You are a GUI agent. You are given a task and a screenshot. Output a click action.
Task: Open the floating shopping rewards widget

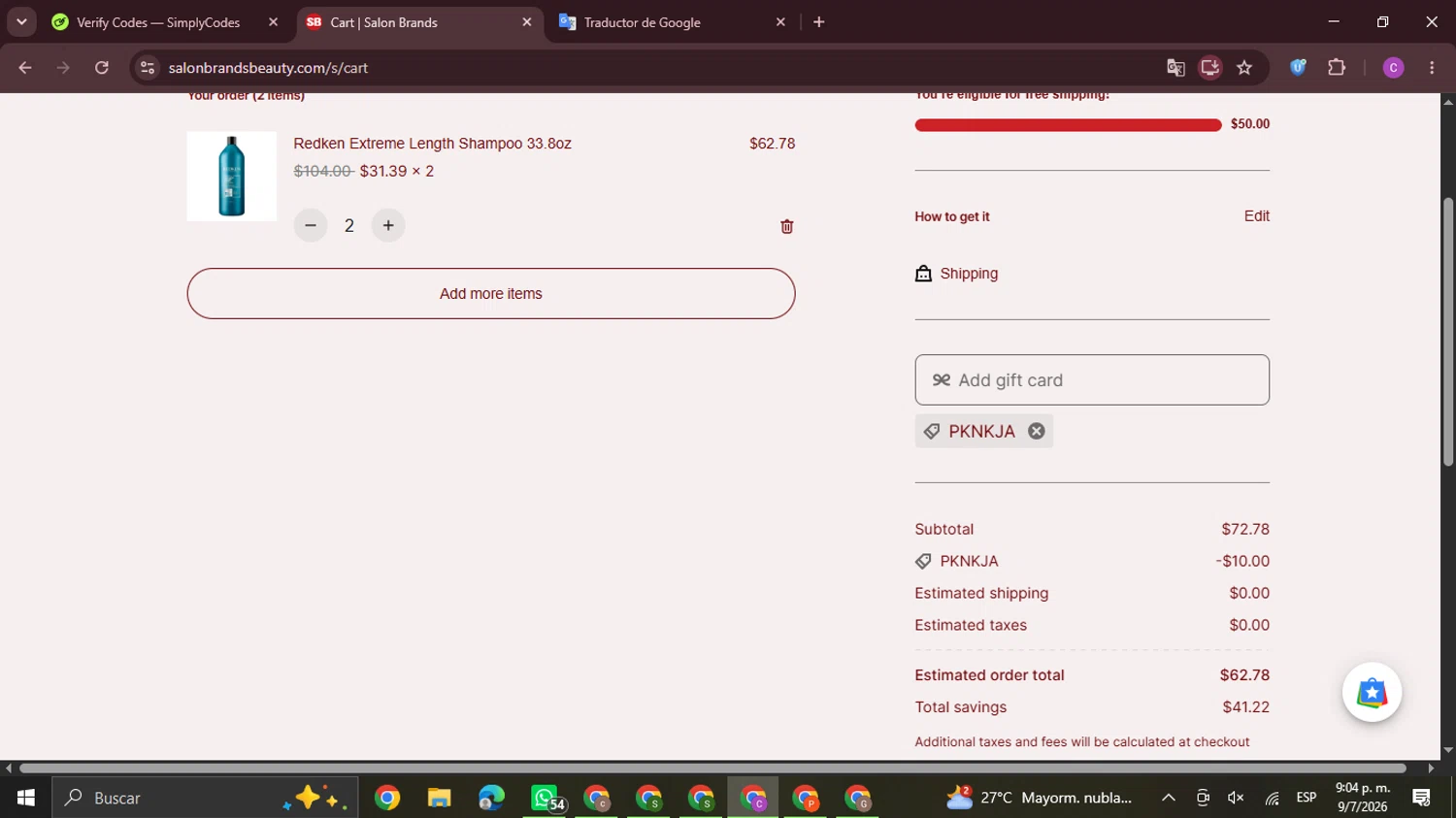point(1372,693)
